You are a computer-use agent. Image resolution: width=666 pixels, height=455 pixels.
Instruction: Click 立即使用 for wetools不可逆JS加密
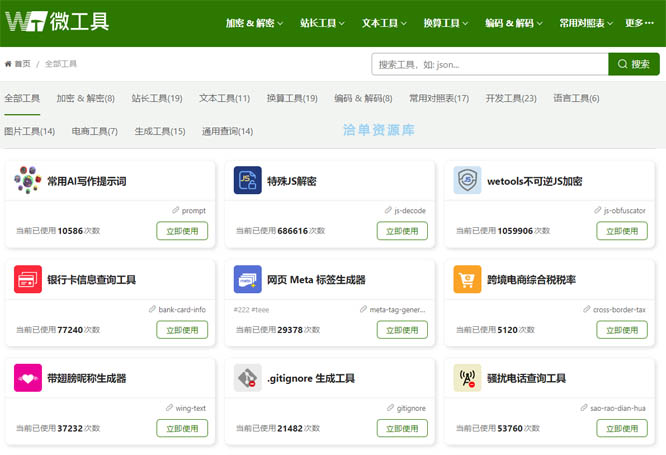click(x=622, y=231)
